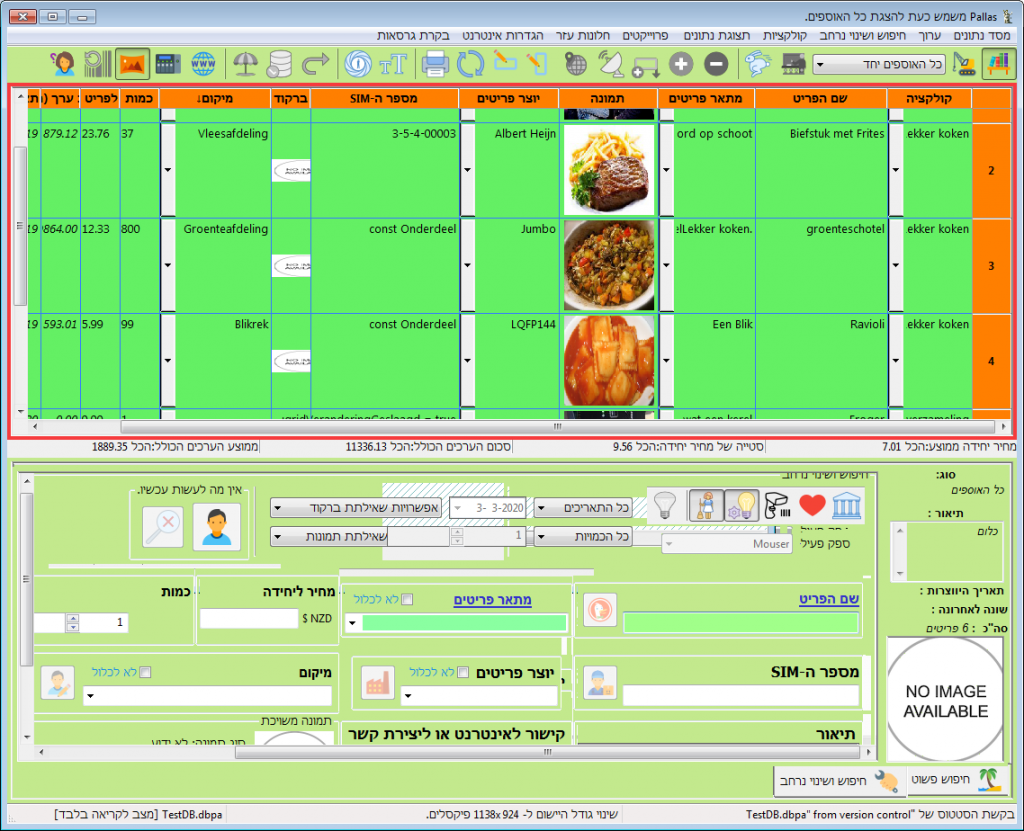Expand the יוצר פריטים combo box
The image size is (1024, 831).
(408, 696)
